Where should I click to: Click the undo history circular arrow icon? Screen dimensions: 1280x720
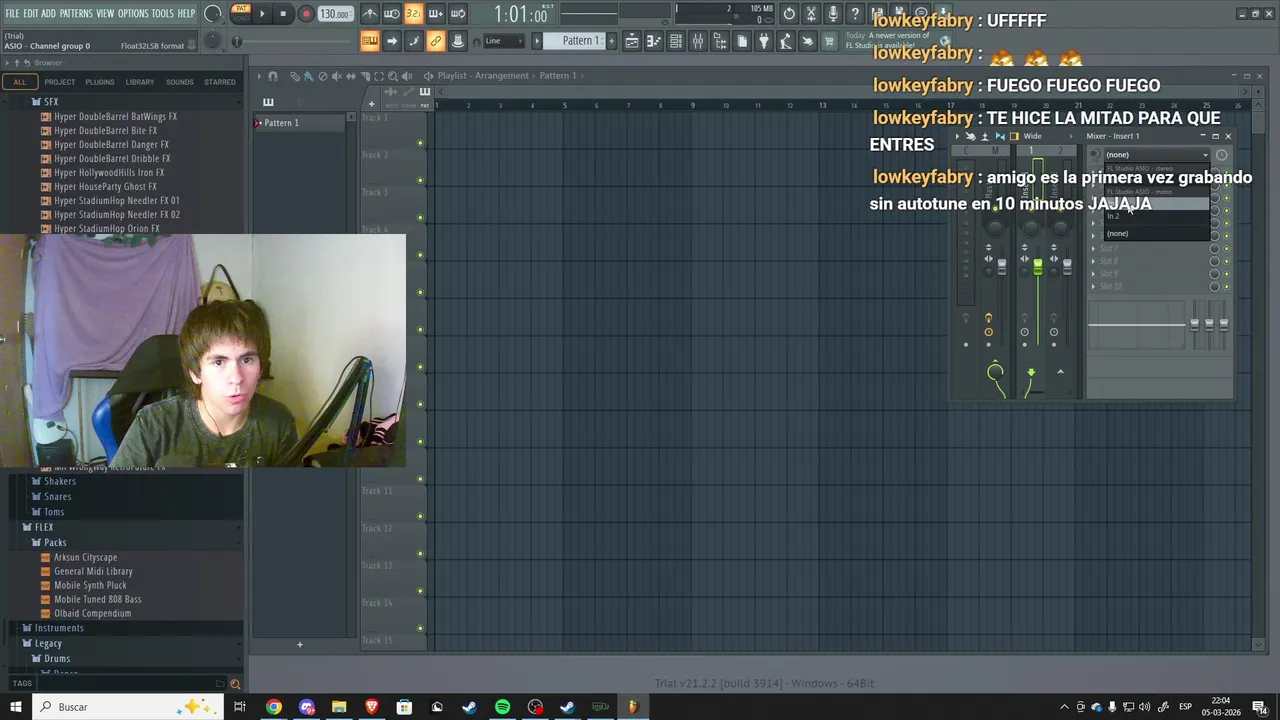(x=789, y=14)
